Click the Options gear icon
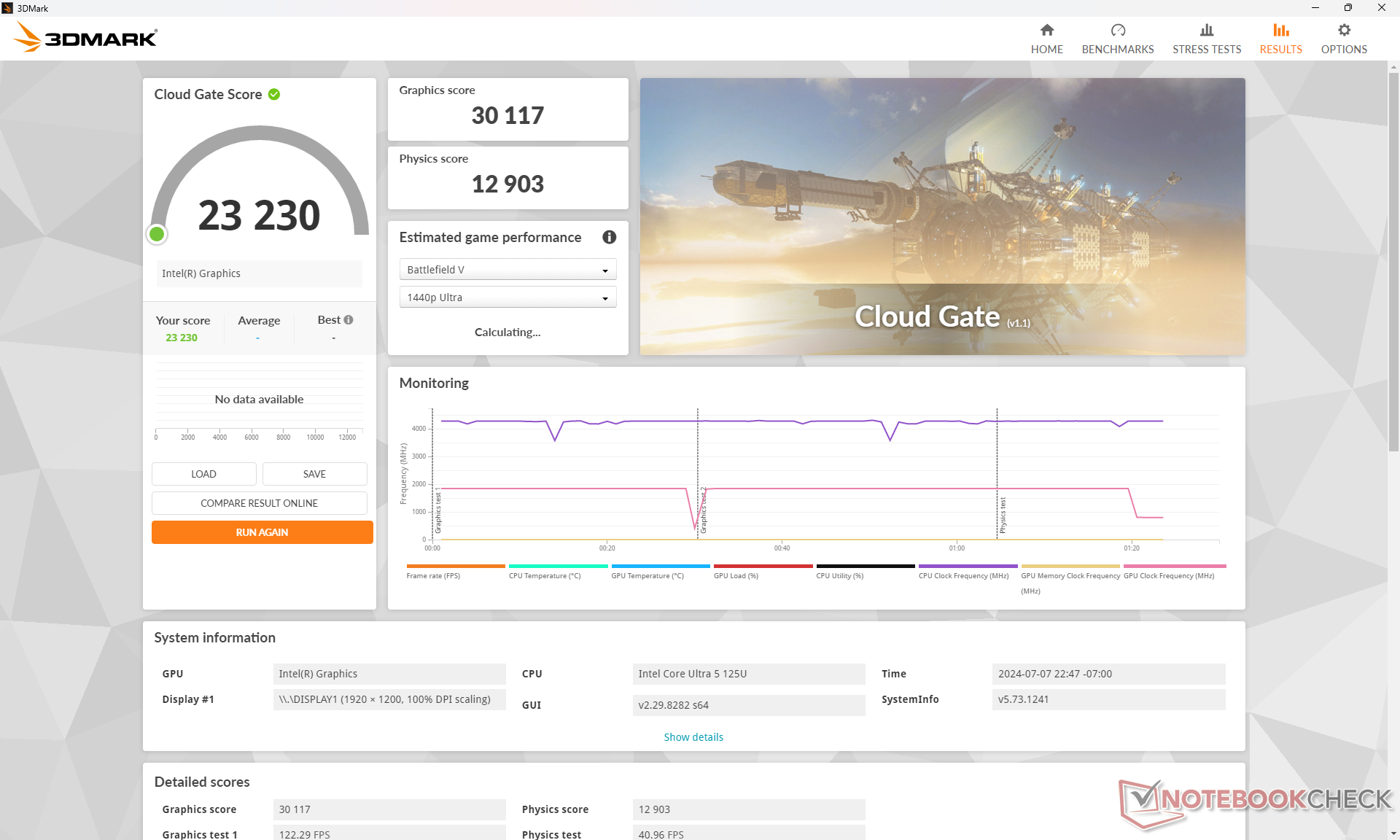Screen dimensions: 1400x840 click(x=1343, y=30)
